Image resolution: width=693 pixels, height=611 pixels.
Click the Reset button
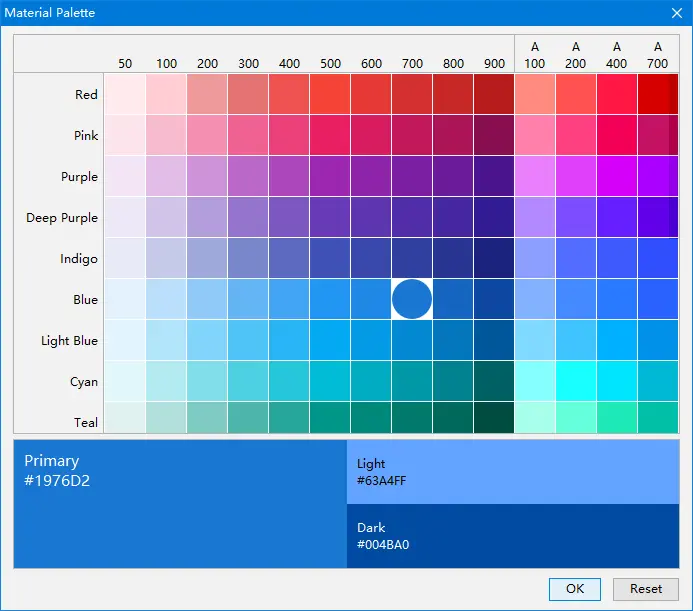point(646,589)
